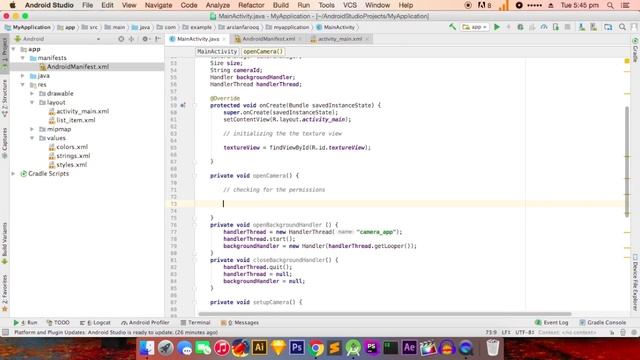Toggle Device File Explorer side tab
Image resolution: width=640 pixels, height=360 pixels.
(x=636, y=282)
